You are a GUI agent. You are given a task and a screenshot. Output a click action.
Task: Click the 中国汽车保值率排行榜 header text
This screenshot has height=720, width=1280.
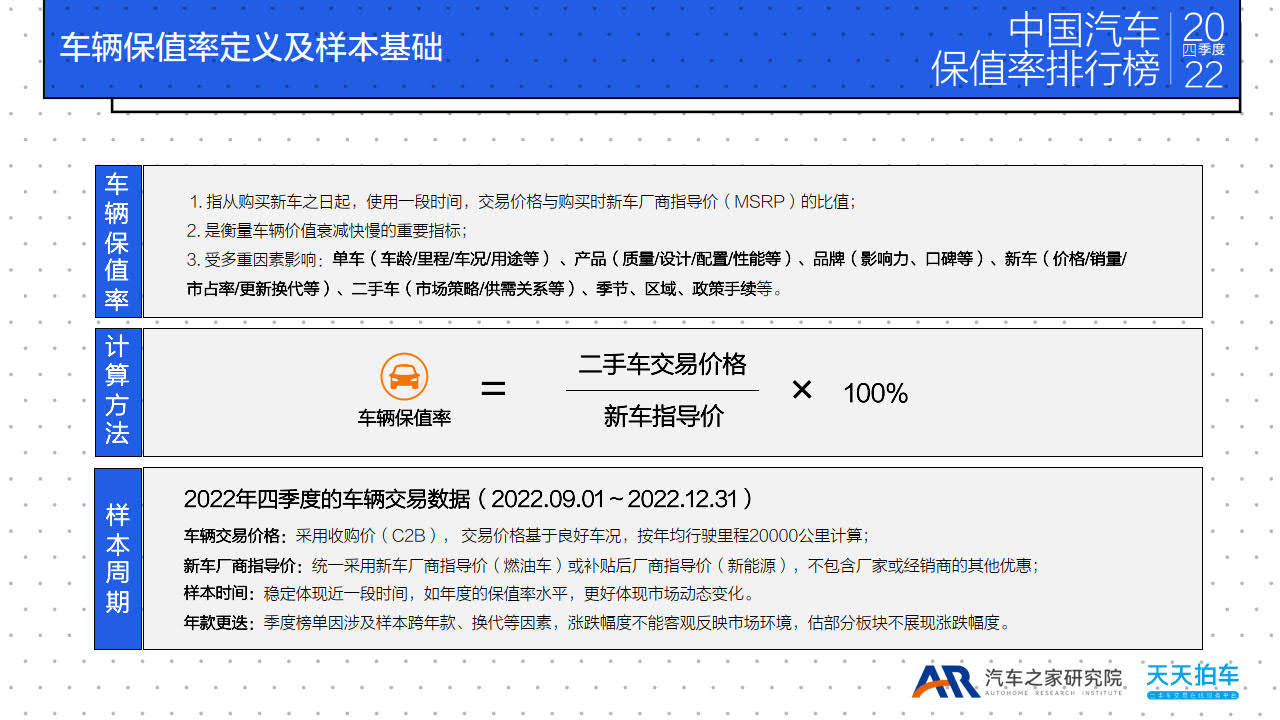(x=1045, y=50)
